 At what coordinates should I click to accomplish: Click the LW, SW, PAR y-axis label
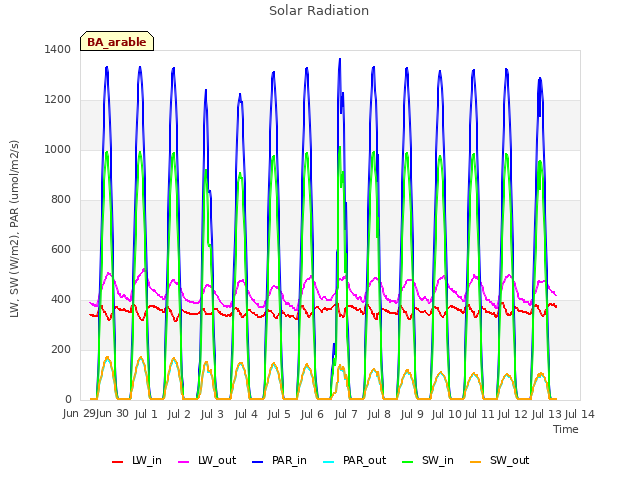click(x=14, y=229)
